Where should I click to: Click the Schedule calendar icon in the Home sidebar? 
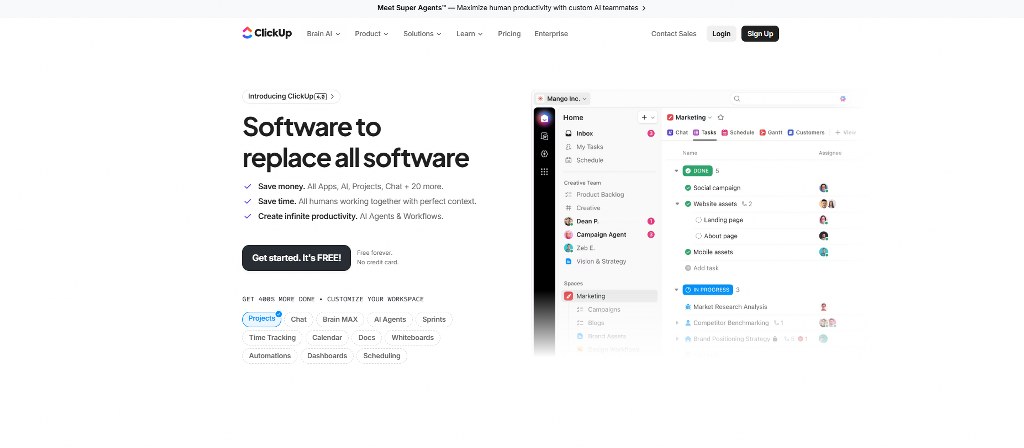pyautogui.click(x=568, y=160)
